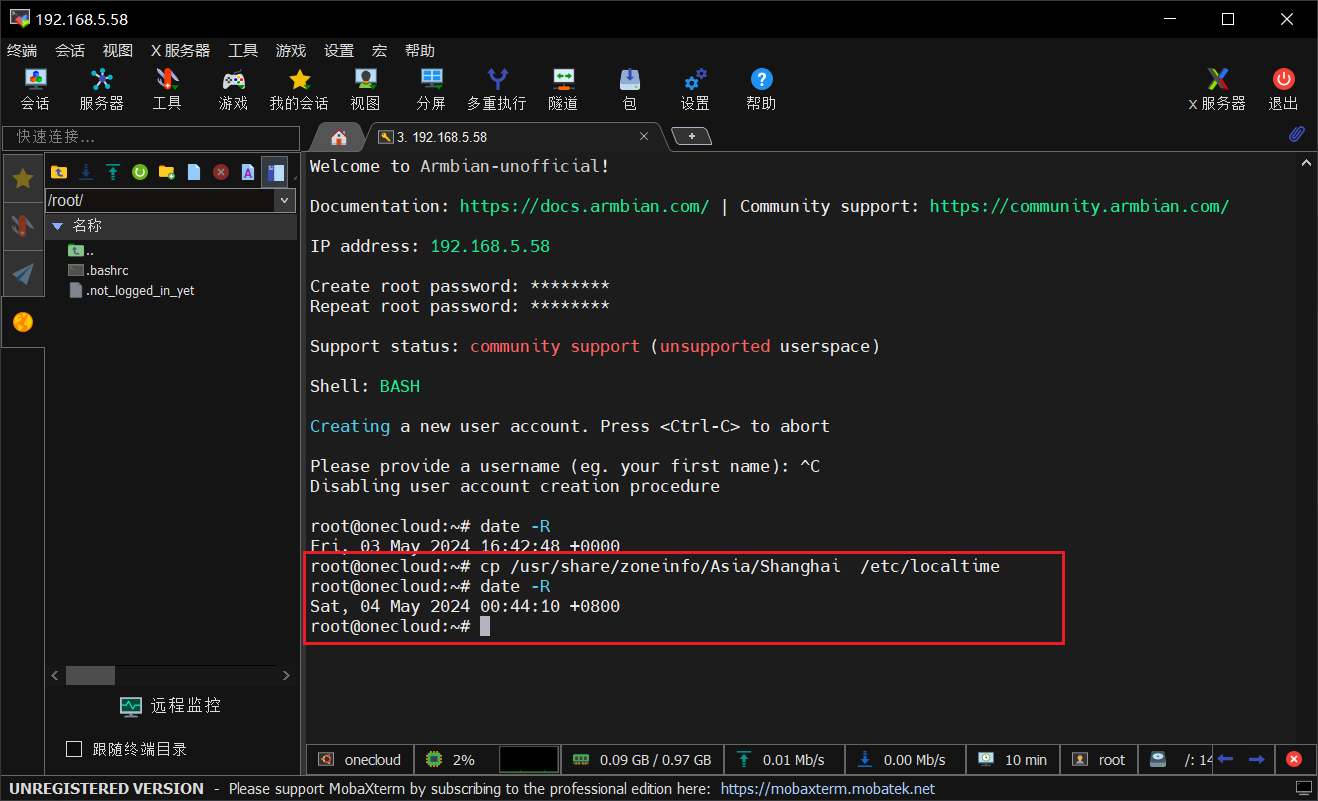Image resolution: width=1318 pixels, height=801 pixels.
Task: Open the favorites star side tab
Action: (x=23, y=178)
